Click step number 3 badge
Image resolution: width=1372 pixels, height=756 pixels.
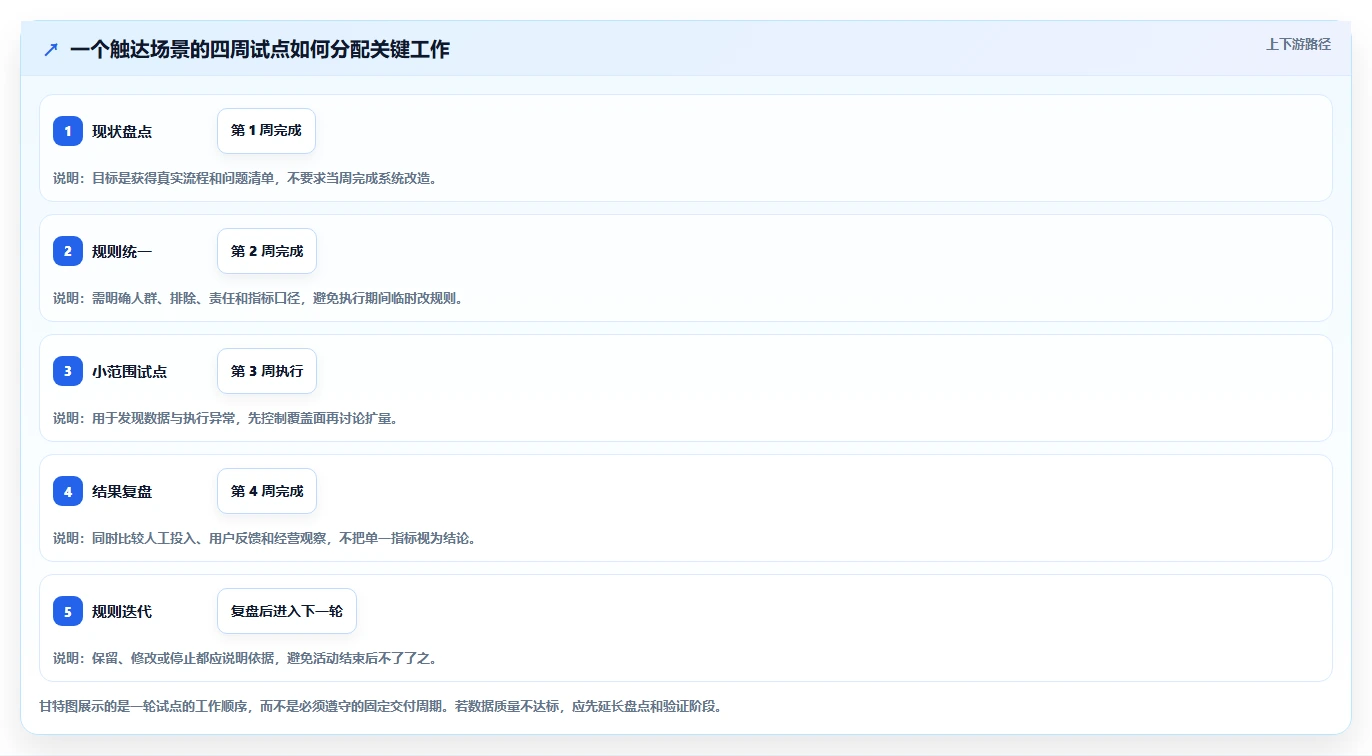(68, 371)
